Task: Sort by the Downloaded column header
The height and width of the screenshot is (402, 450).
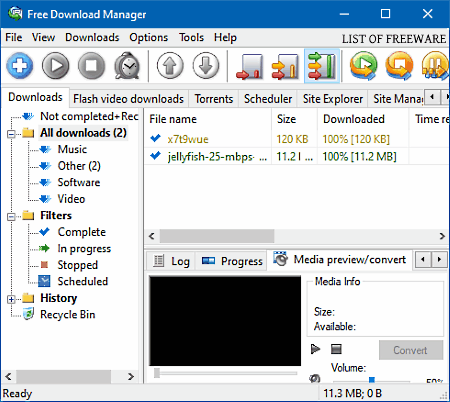Action: click(x=363, y=119)
